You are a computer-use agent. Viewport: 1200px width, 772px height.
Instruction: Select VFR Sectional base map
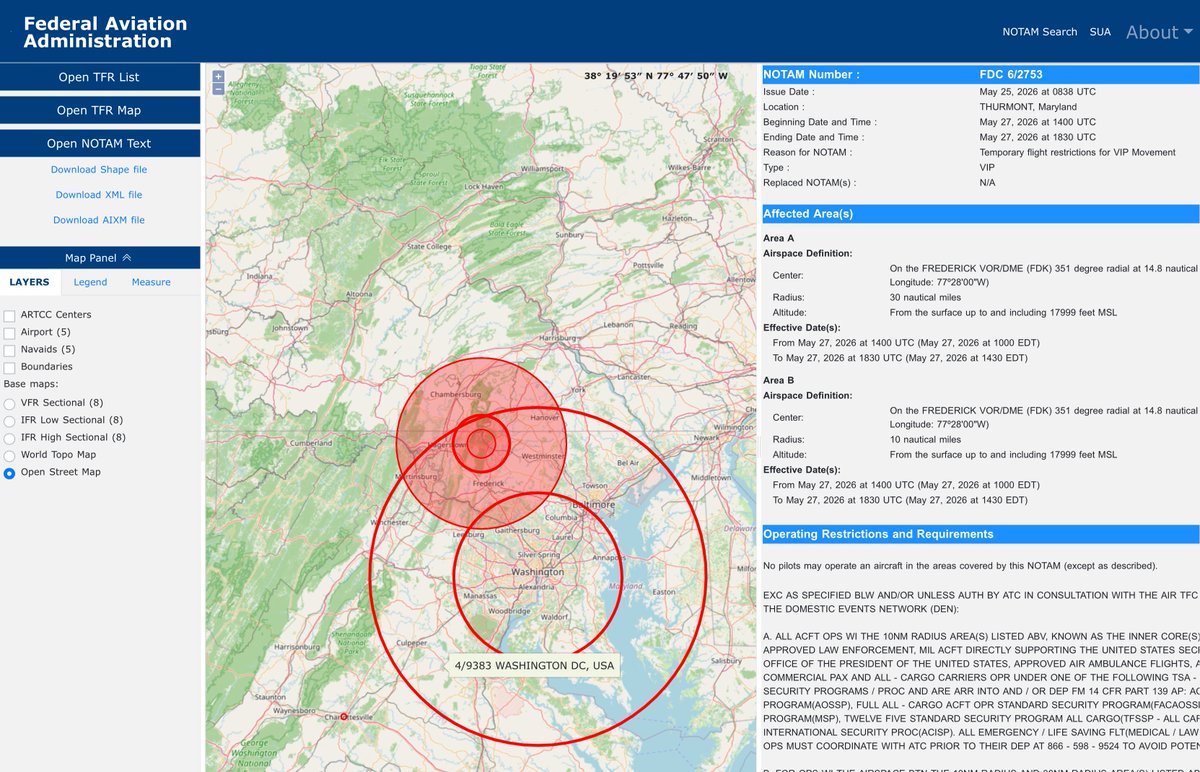coord(9,403)
